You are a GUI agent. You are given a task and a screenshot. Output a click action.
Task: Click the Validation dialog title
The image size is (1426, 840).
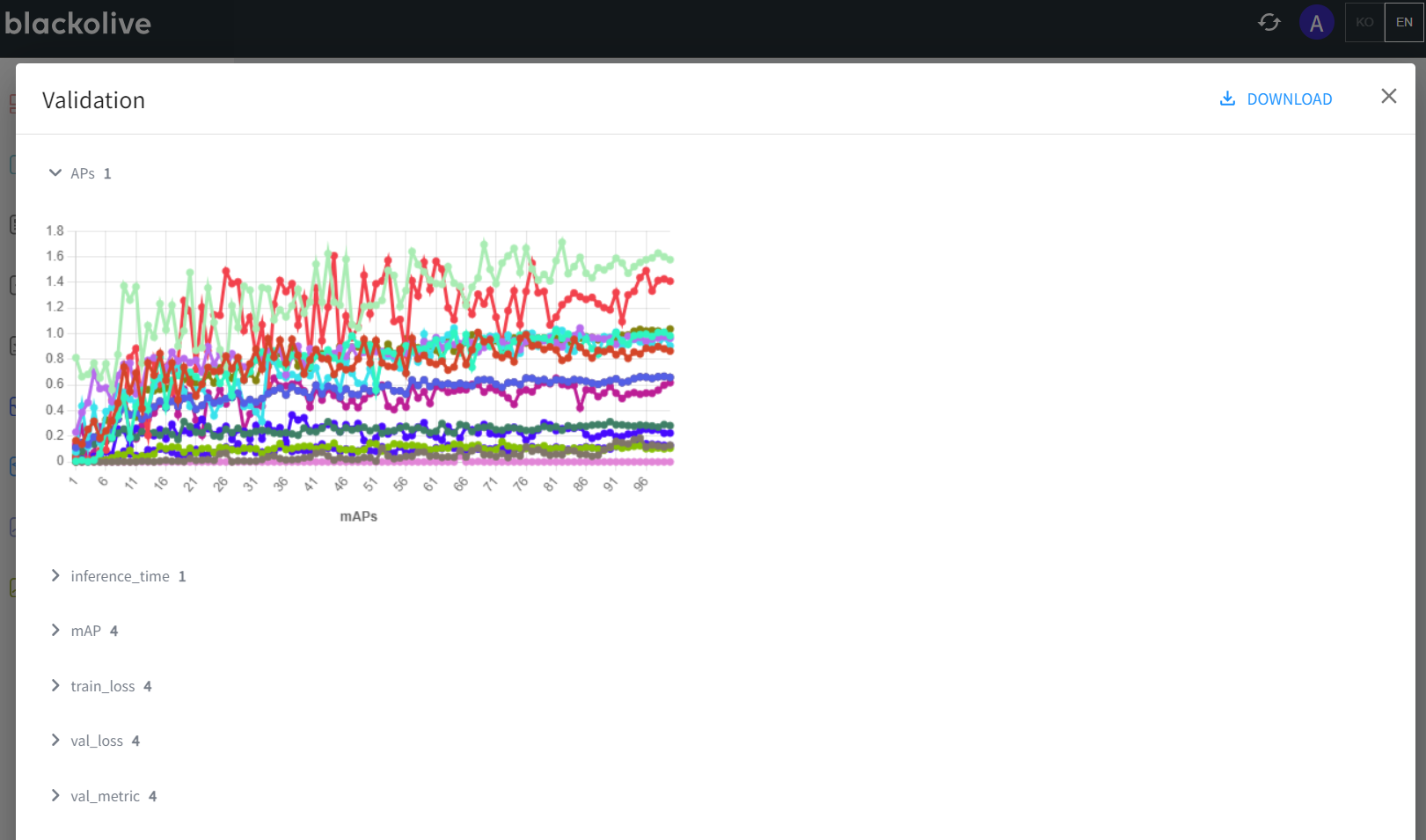tap(93, 100)
